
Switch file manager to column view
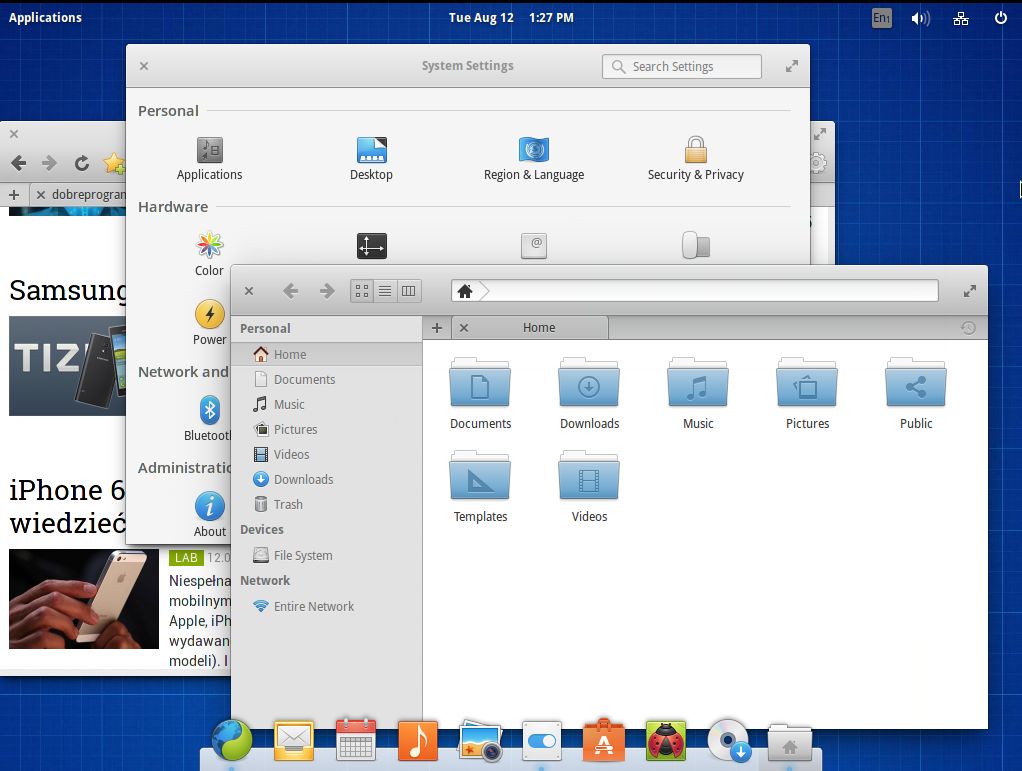coord(408,291)
